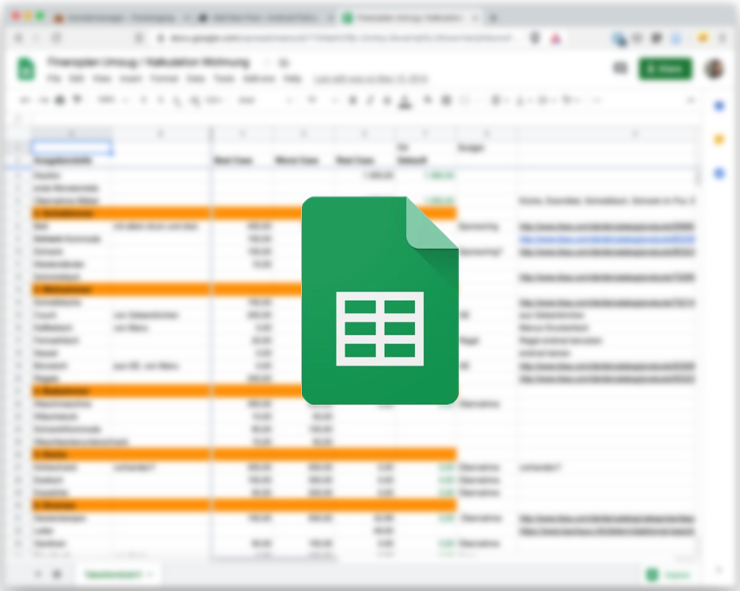Open a new browser tab with the plus
The height and width of the screenshot is (591, 740).
[x=494, y=18]
